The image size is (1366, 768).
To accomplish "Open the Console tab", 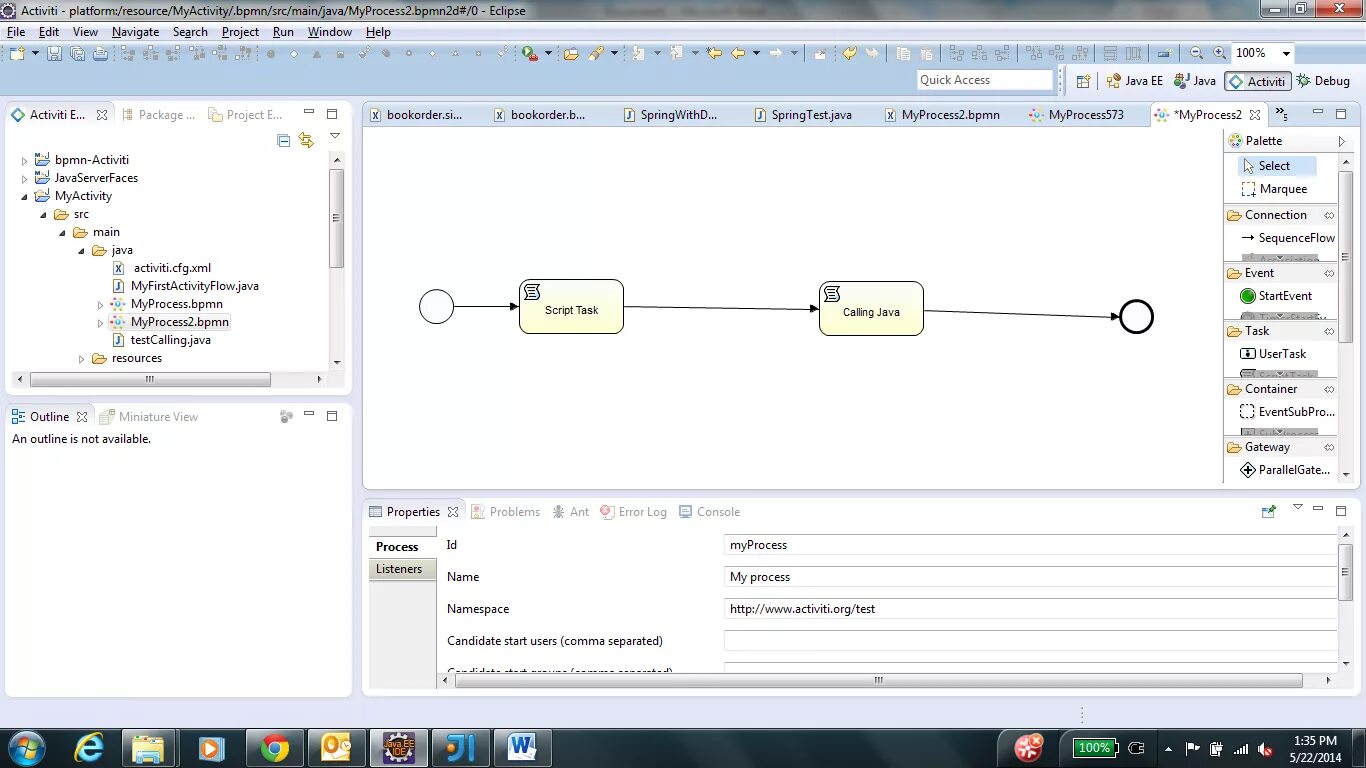I will [x=709, y=511].
